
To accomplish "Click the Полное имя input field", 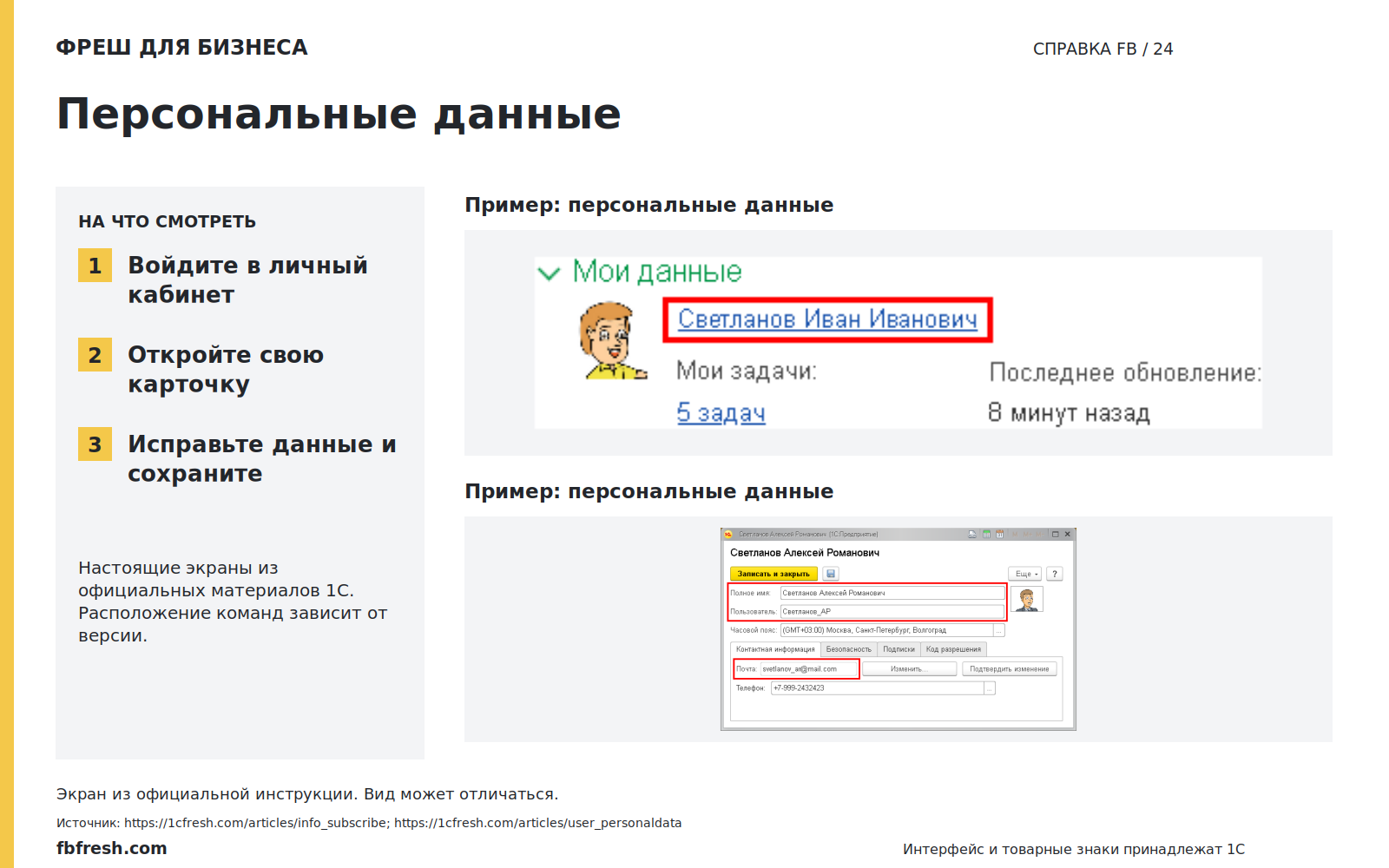I will (892, 593).
